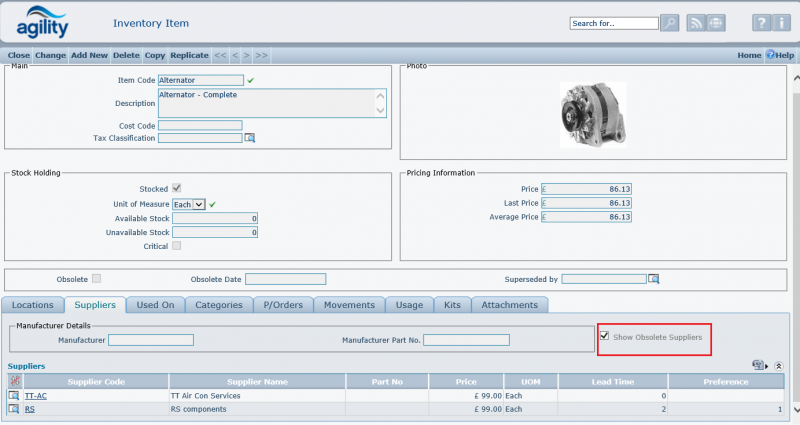The height and width of the screenshot is (425, 800).
Task: Open the Tax Classification lookup icon
Action: pyautogui.click(x=251, y=138)
